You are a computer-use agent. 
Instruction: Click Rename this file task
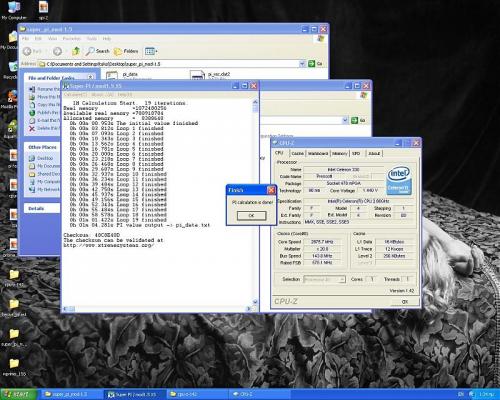pyautogui.click(x=45, y=89)
